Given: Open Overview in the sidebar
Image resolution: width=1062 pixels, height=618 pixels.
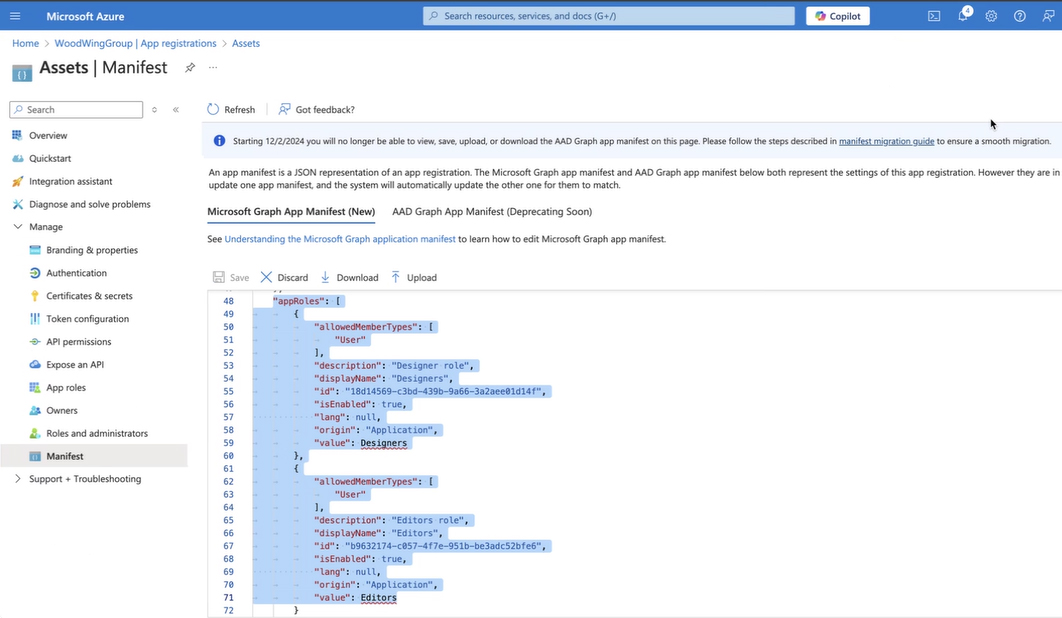Looking at the screenshot, I should [48, 136].
